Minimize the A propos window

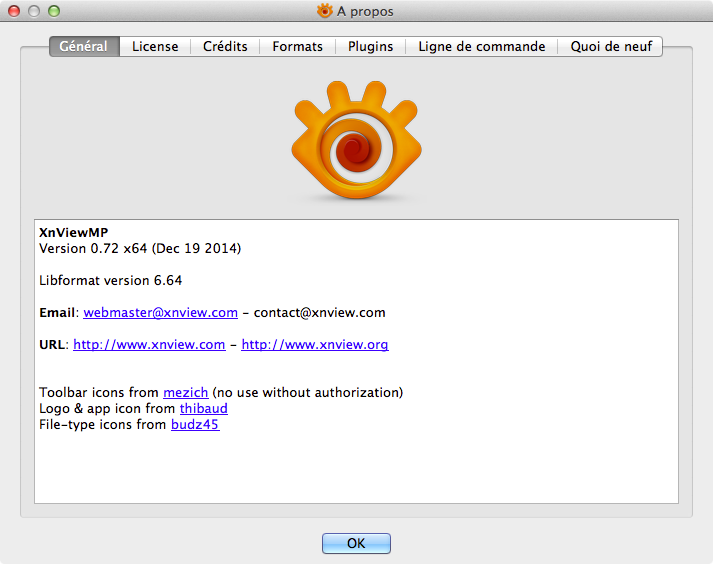click(34, 11)
